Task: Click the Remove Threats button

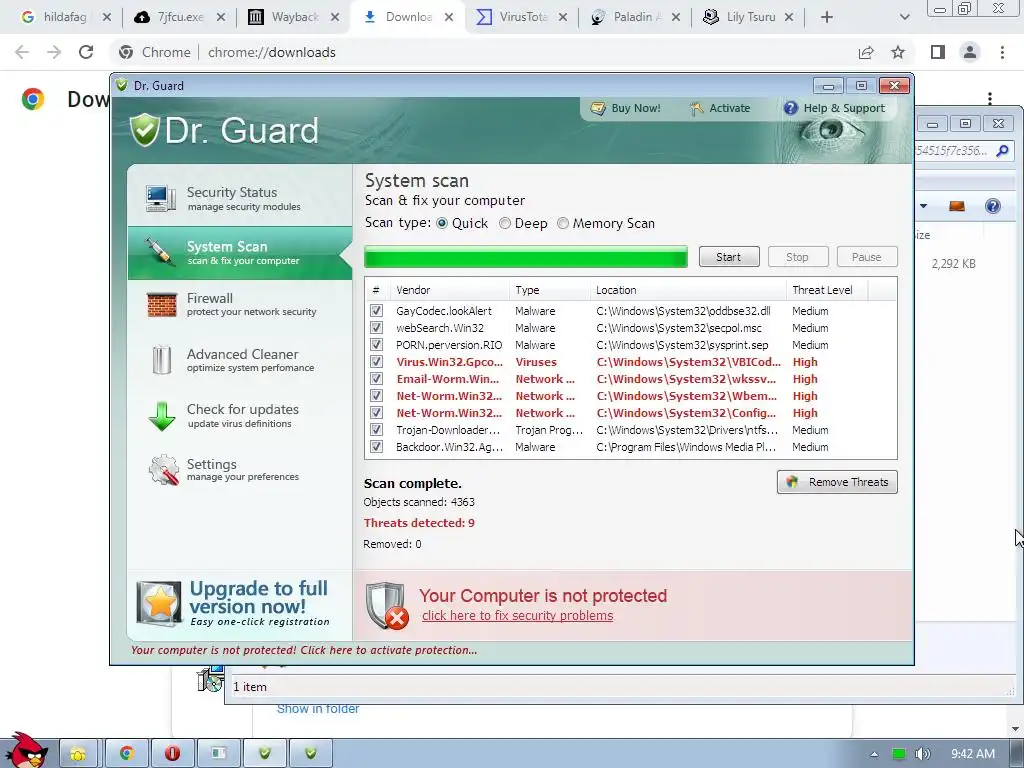Action: click(x=837, y=482)
